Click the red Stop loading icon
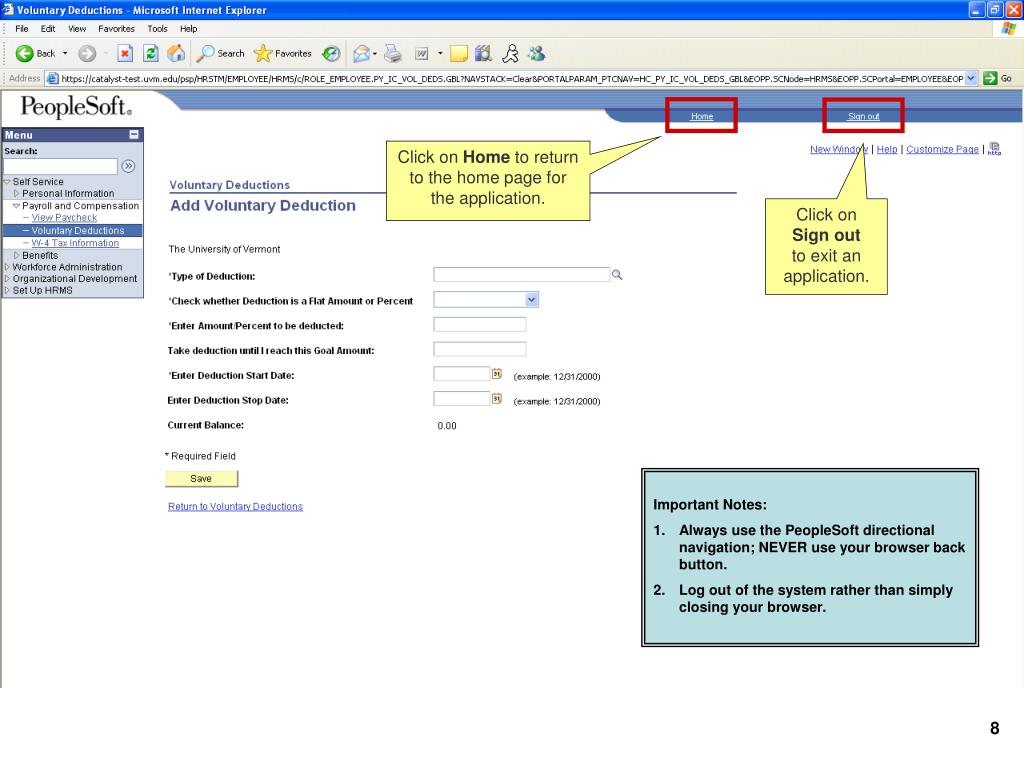 pyautogui.click(x=125, y=54)
